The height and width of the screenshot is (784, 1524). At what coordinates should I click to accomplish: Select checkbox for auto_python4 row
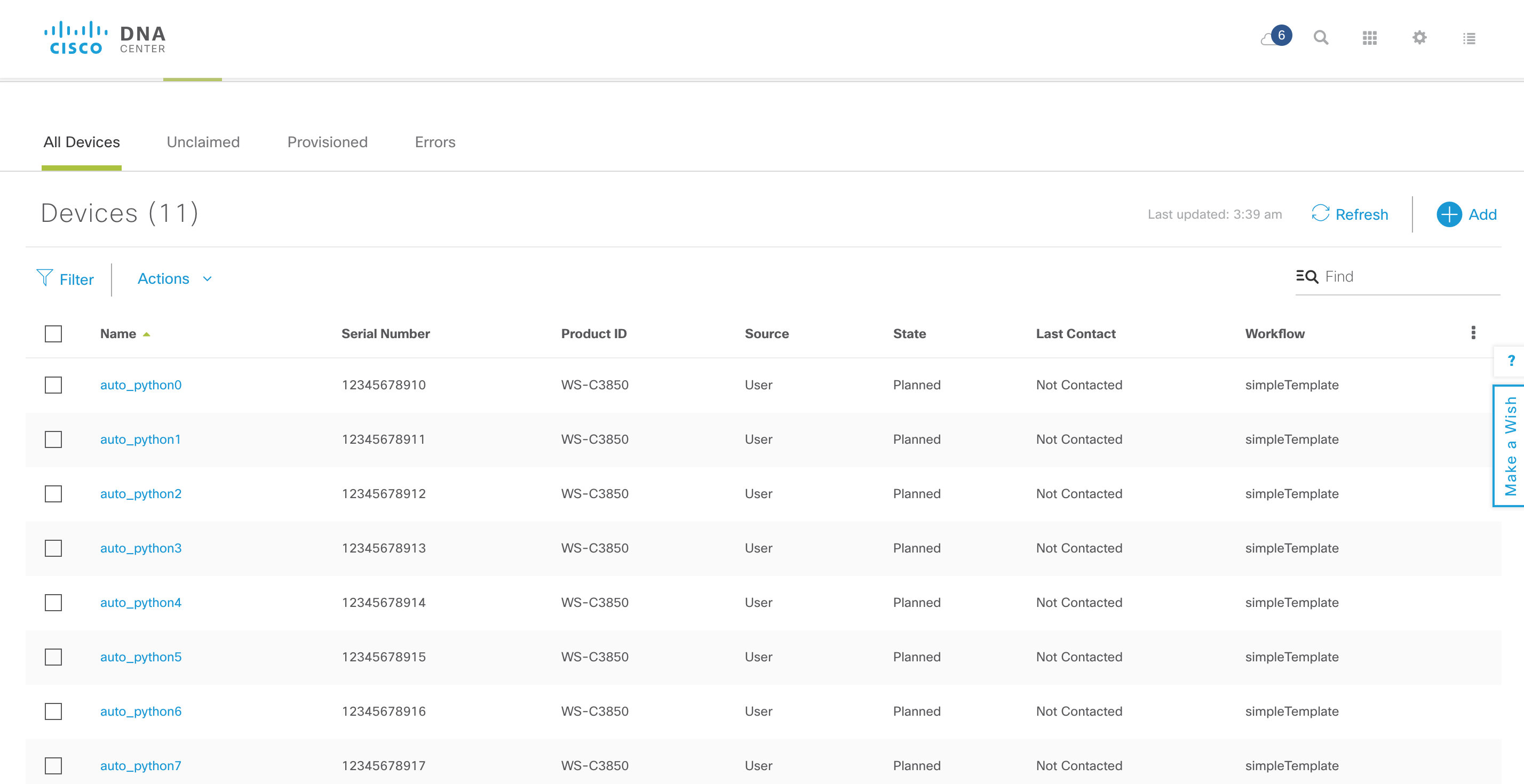pyautogui.click(x=53, y=603)
